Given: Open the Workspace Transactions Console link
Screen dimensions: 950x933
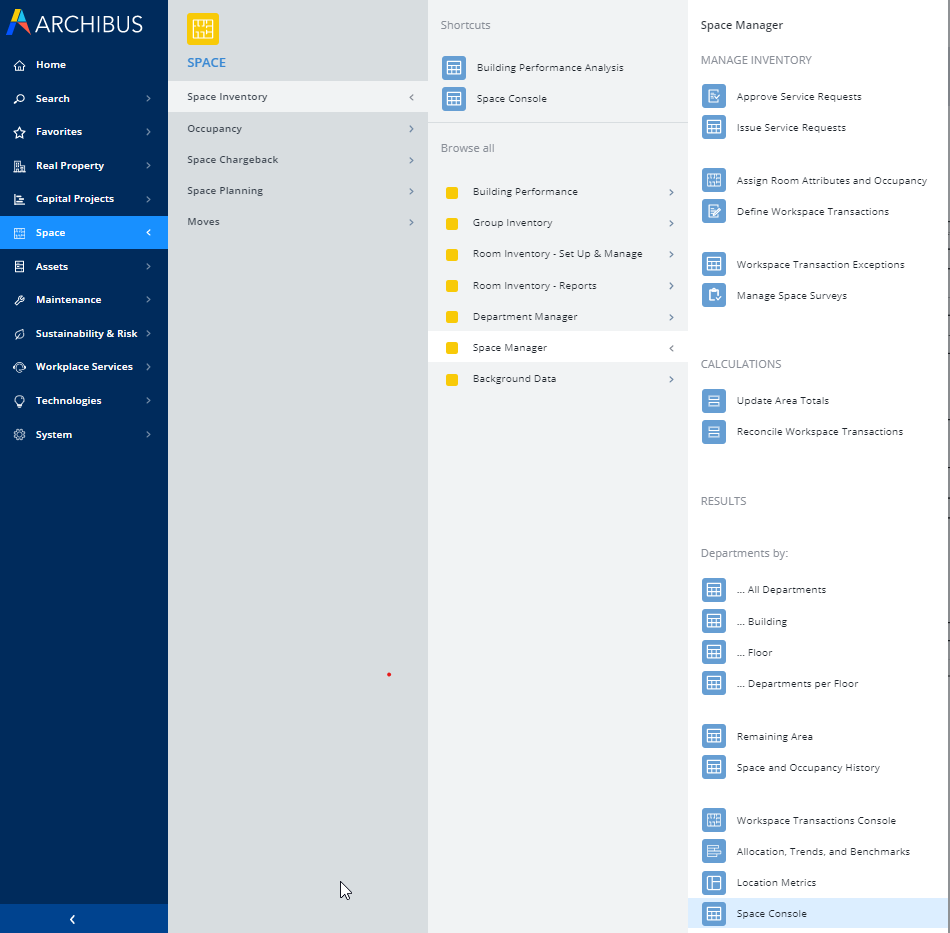Looking at the screenshot, I should point(816,820).
